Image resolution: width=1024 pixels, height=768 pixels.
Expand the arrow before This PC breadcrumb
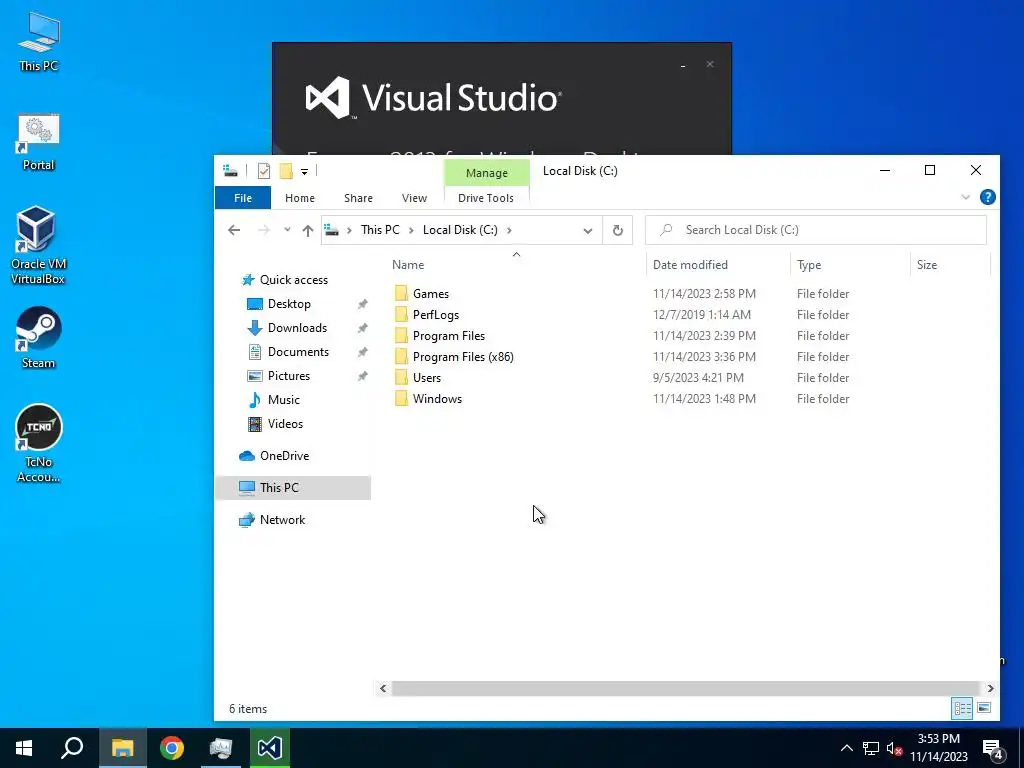click(x=349, y=230)
